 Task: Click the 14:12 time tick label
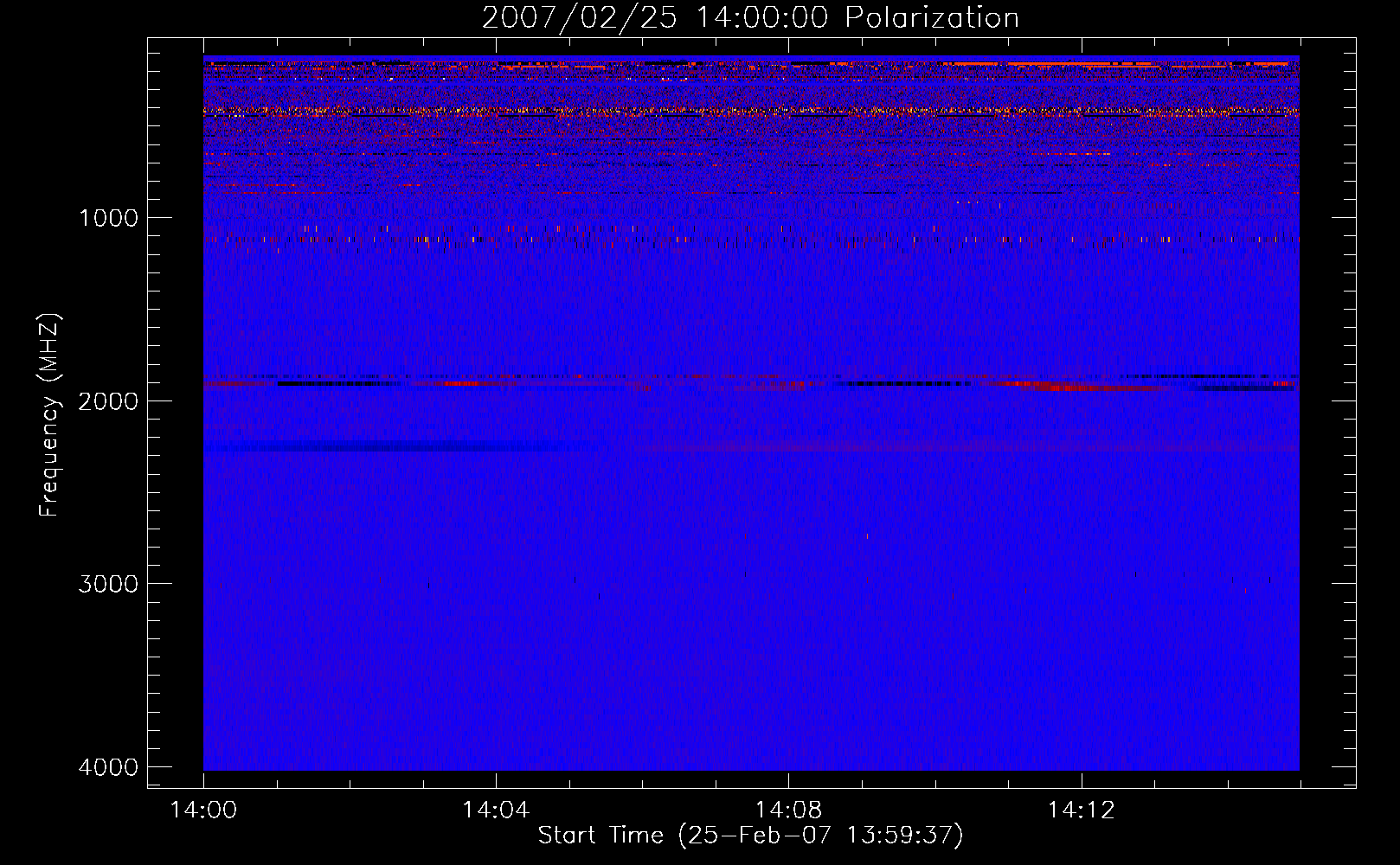click(x=1081, y=811)
